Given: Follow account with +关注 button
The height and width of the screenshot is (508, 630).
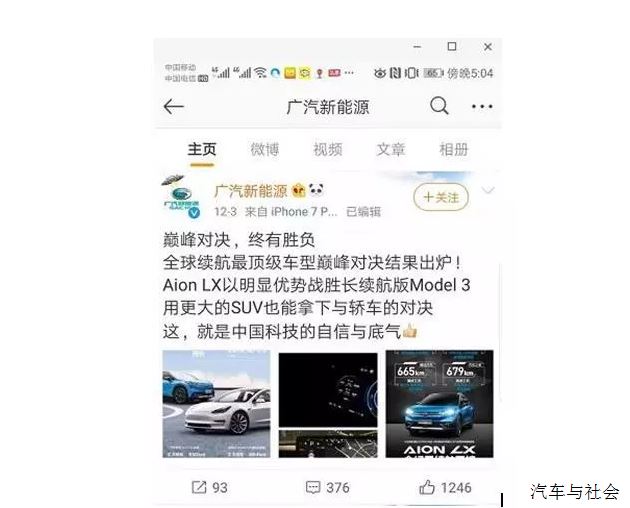Looking at the screenshot, I should click(x=441, y=197).
